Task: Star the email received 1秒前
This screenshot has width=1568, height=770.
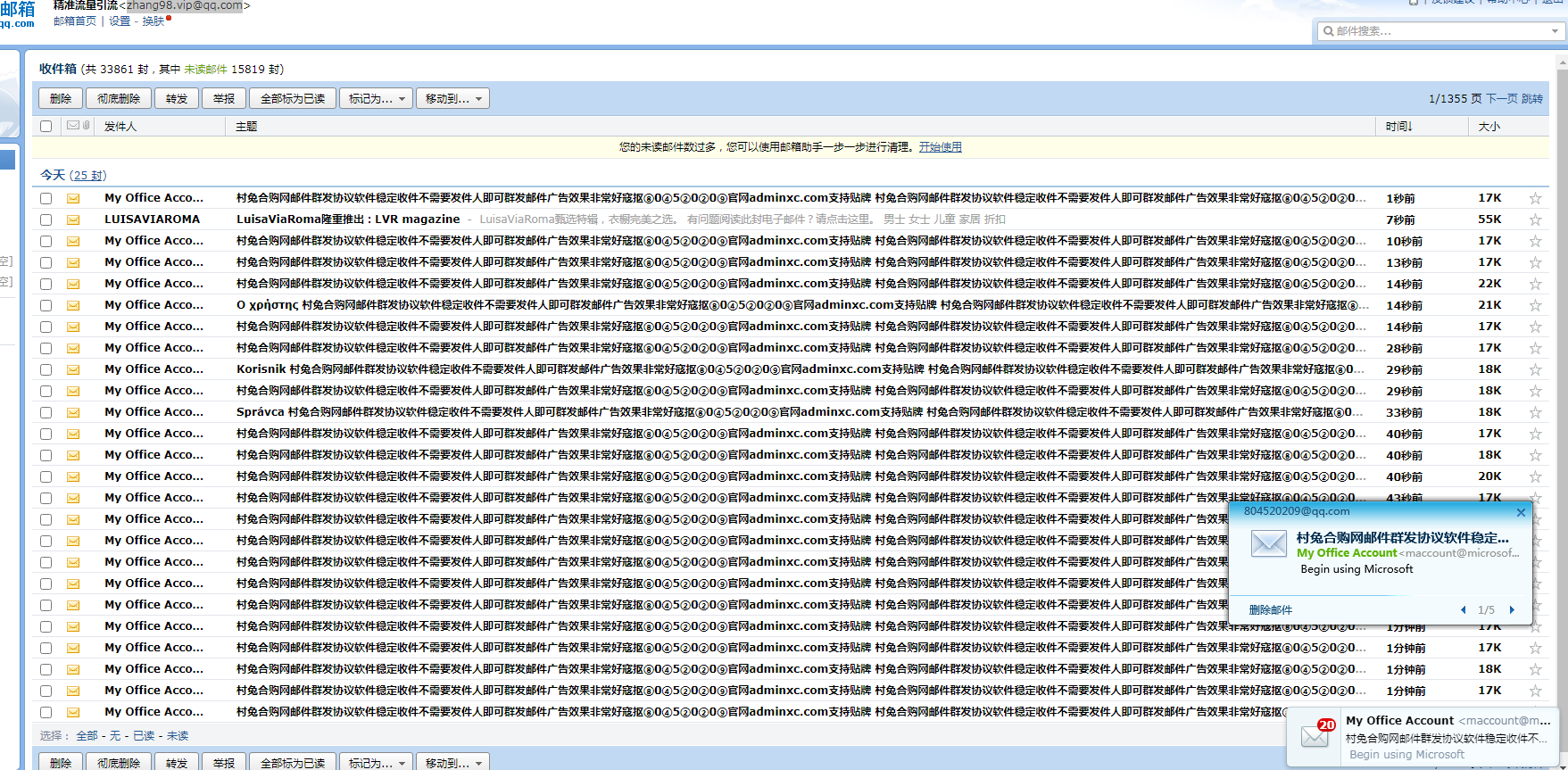Action: (1535, 198)
